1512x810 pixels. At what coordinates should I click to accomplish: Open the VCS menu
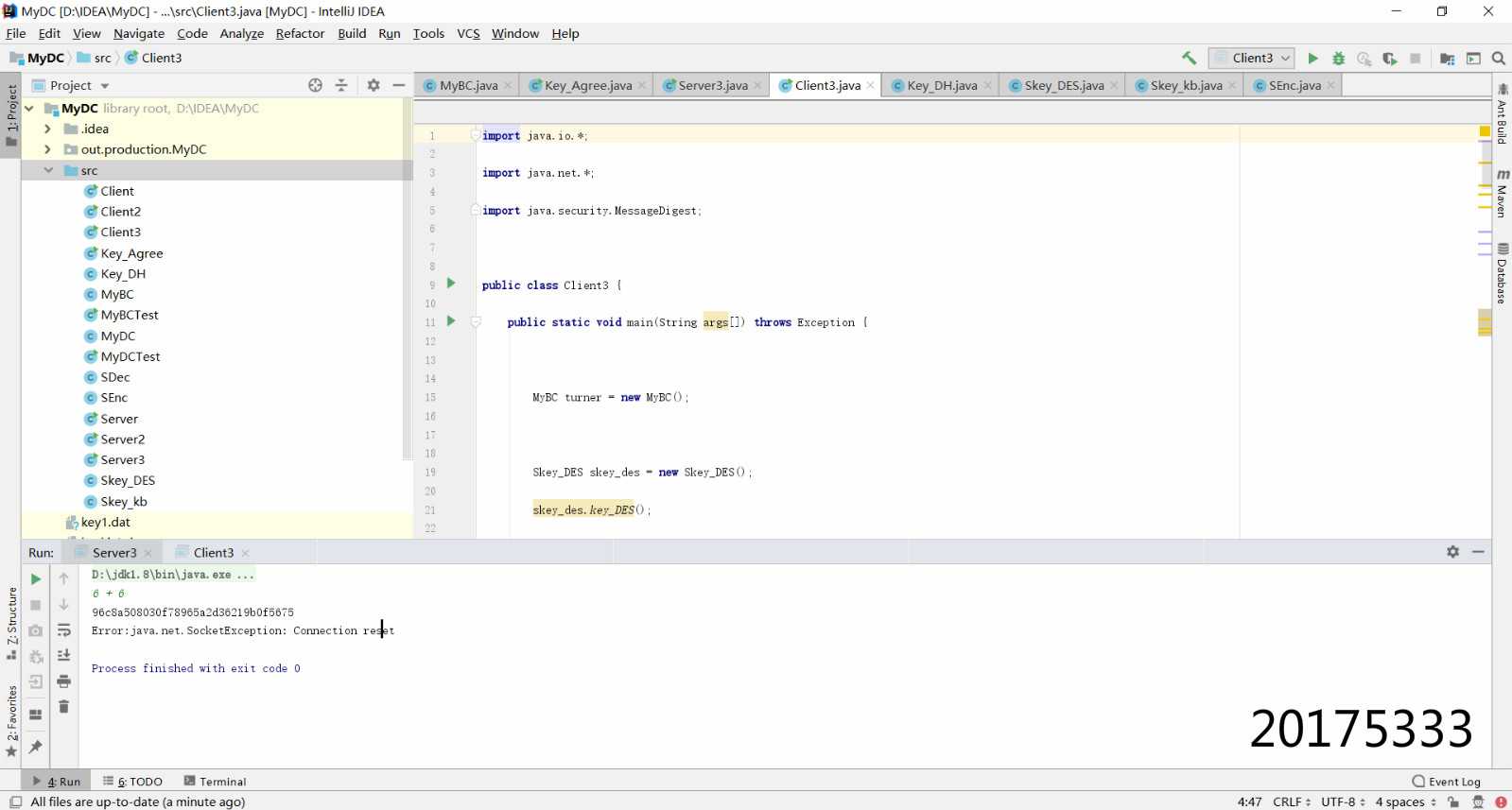468,33
